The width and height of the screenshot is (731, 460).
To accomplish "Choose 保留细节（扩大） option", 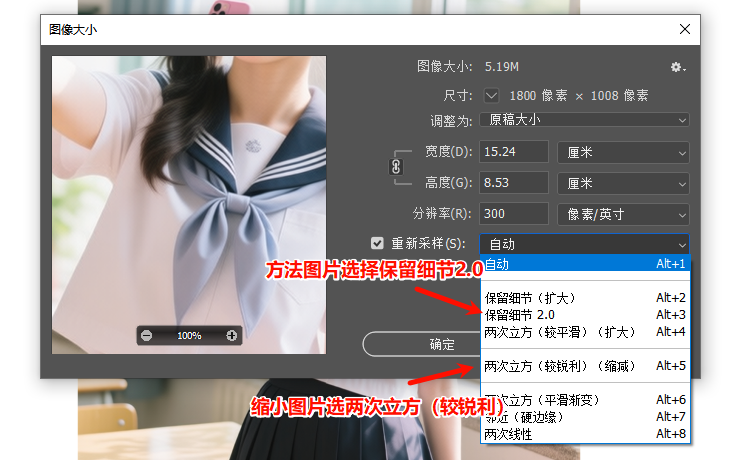I will (584, 298).
